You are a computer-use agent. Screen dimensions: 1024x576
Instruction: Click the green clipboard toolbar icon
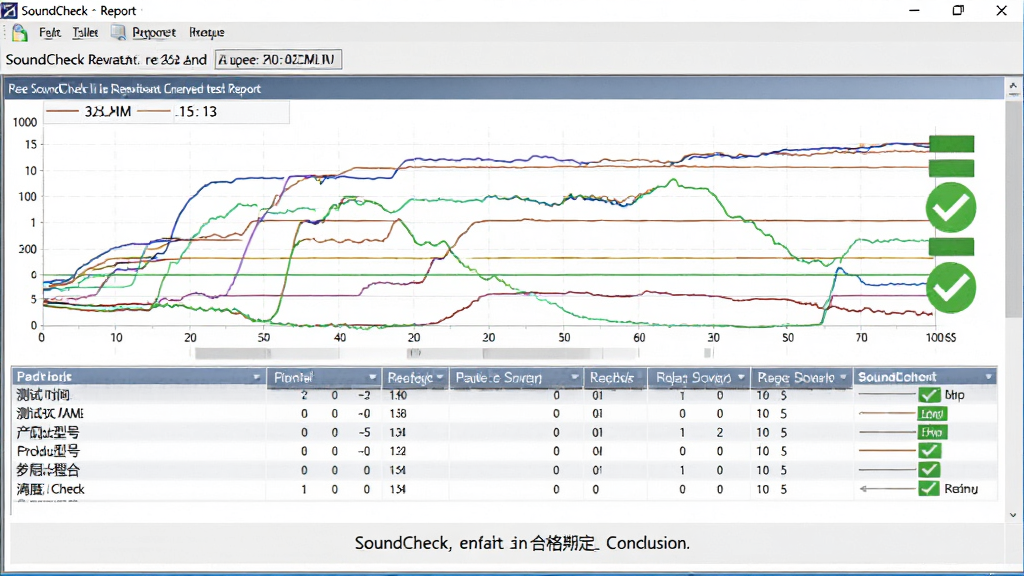point(20,33)
